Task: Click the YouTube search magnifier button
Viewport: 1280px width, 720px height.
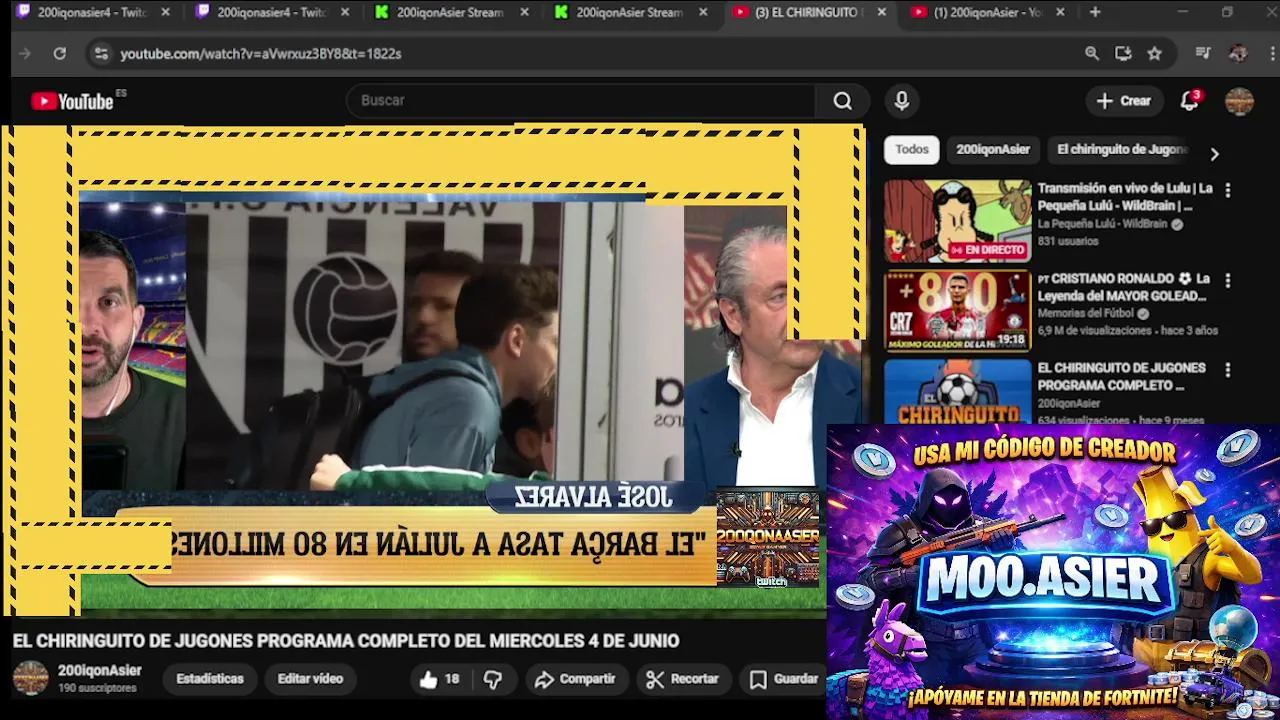Action: 843,101
